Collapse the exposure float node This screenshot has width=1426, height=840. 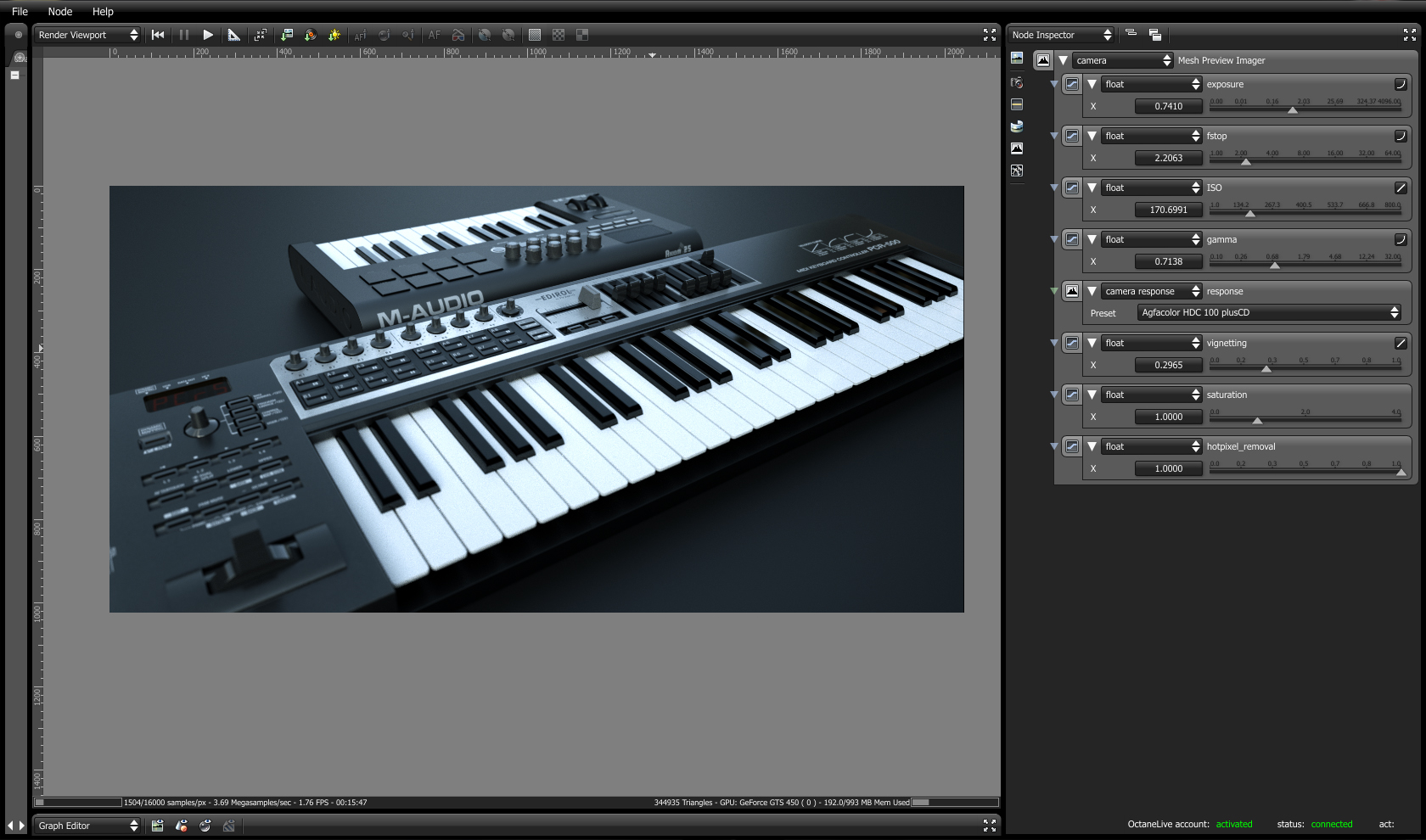point(1092,84)
